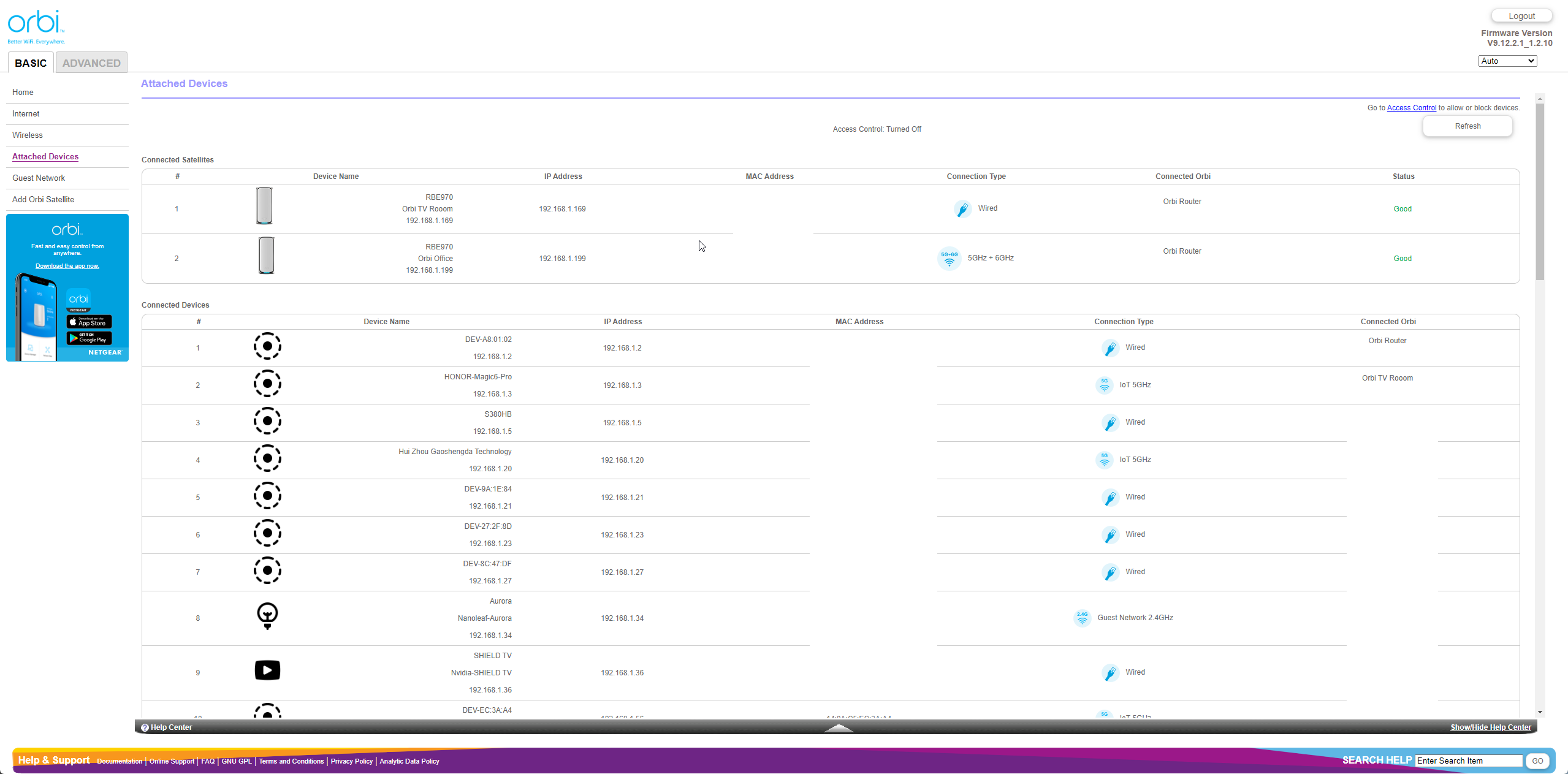1568x774 pixels.
Task: Click HONOR-Magic6-Pro device icon
Action: [267, 384]
